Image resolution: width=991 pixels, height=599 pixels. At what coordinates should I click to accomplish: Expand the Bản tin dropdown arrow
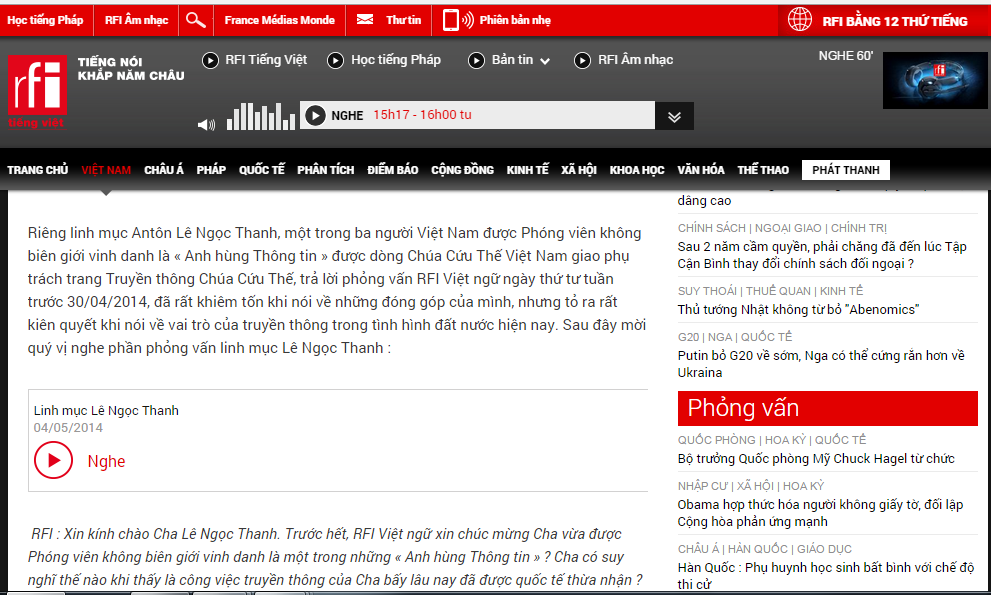[545, 62]
